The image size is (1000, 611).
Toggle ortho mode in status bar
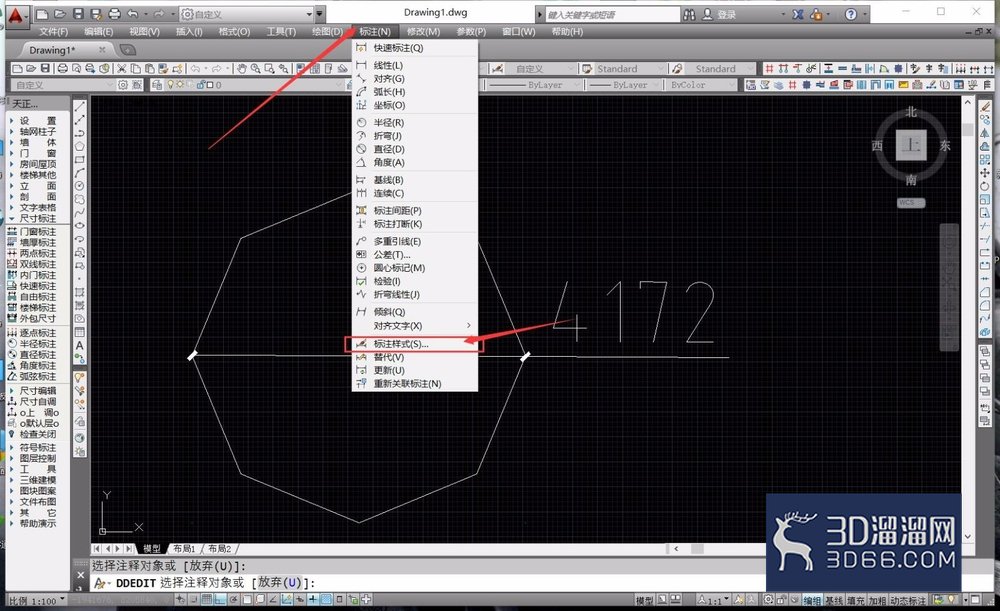coord(220,600)
